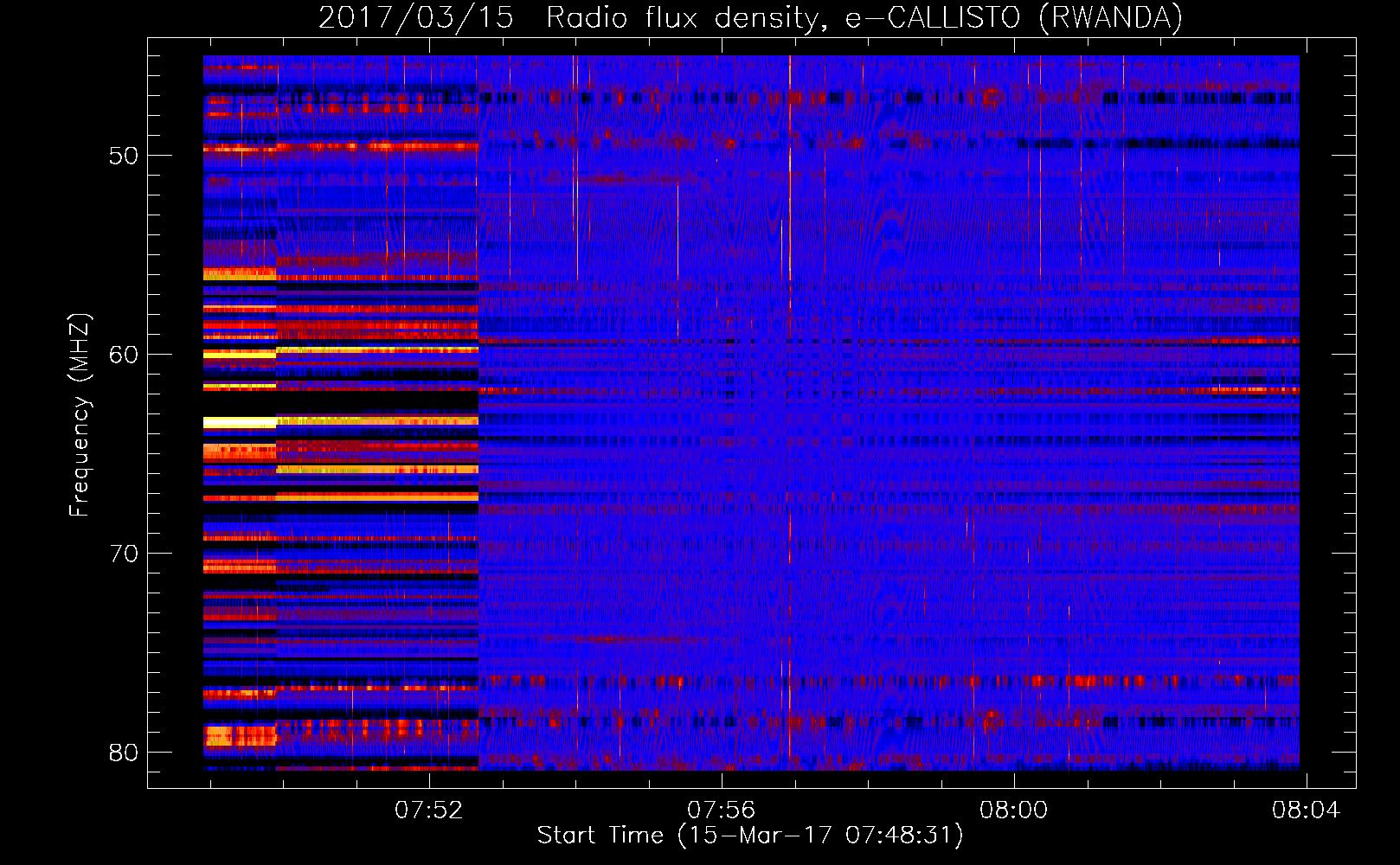Click the 07:52 time tick label
Screen dimensions: 1400x865
pos(429,811)
